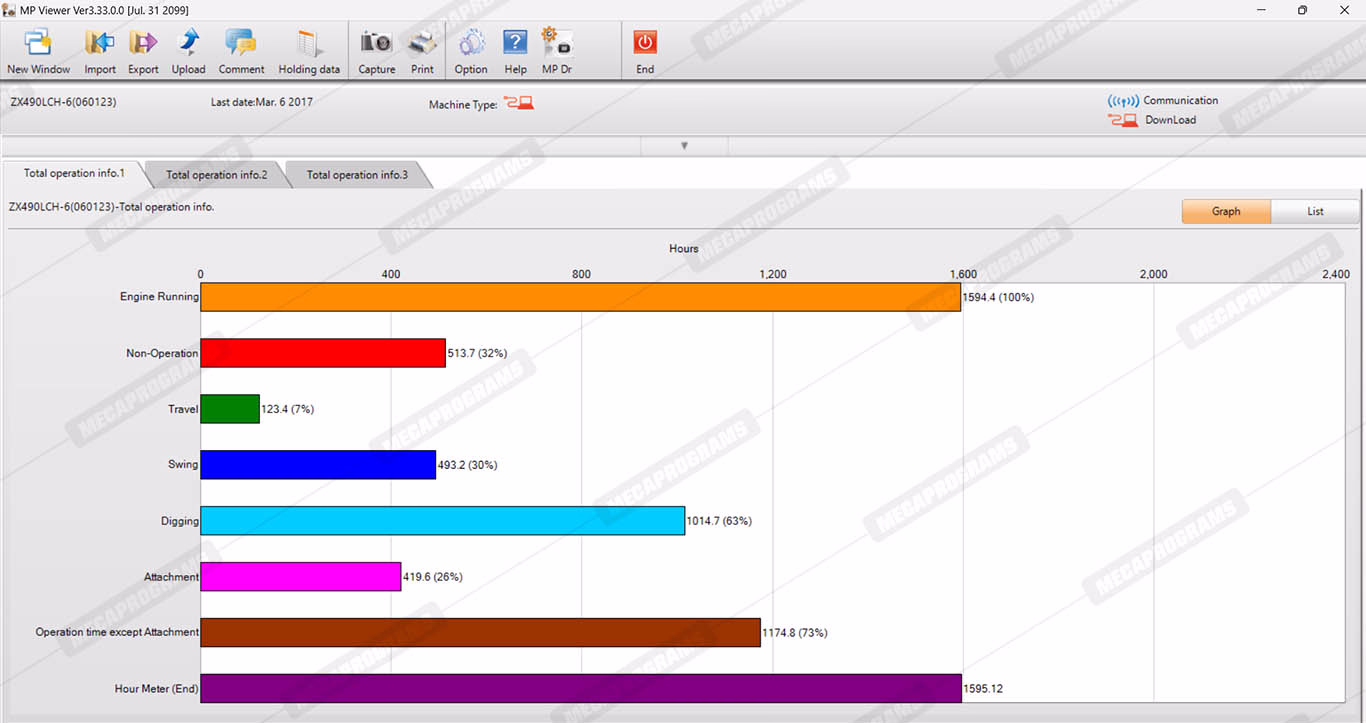The width and height of the screenshot is (1366, 723).
Task: Expand the collapsed header panel arrow
Action: pos(684,146)
